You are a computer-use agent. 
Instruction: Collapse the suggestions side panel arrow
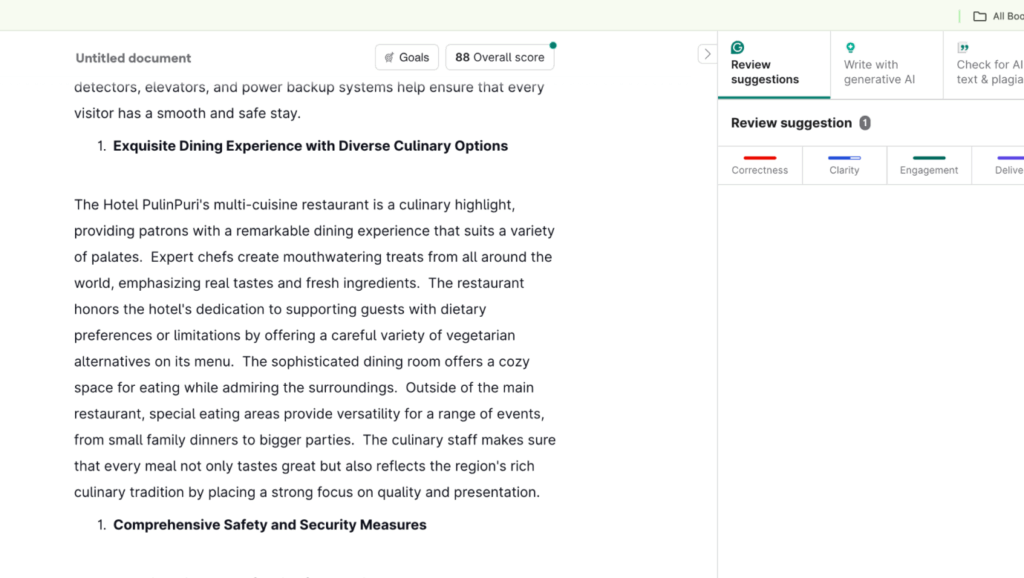pos(706,54)
